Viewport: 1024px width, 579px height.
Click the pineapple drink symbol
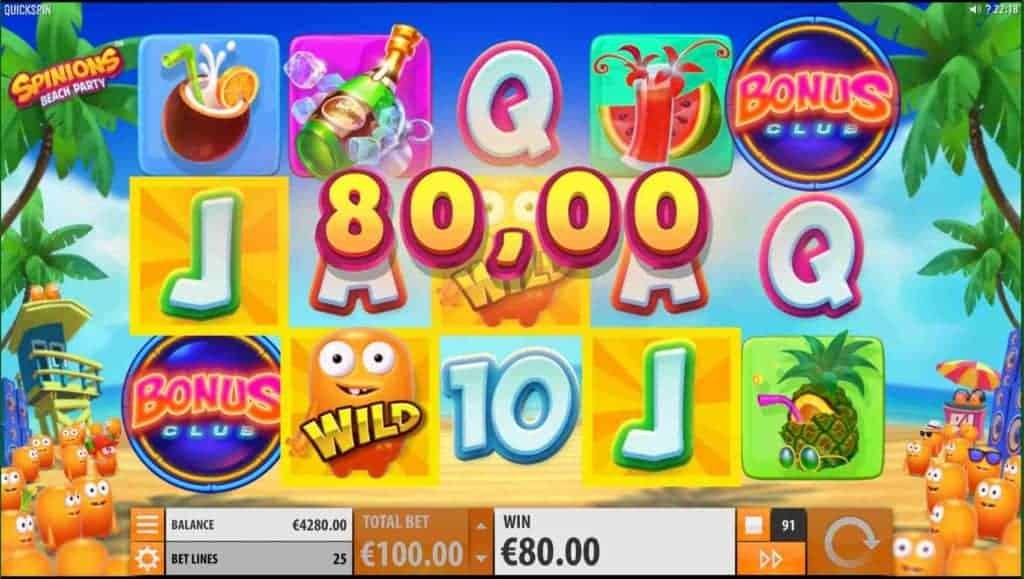[812, 408]
